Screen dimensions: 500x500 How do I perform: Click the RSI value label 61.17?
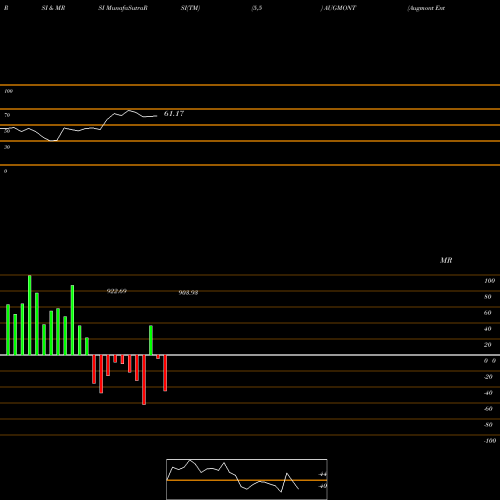click(x=174, y=114)
